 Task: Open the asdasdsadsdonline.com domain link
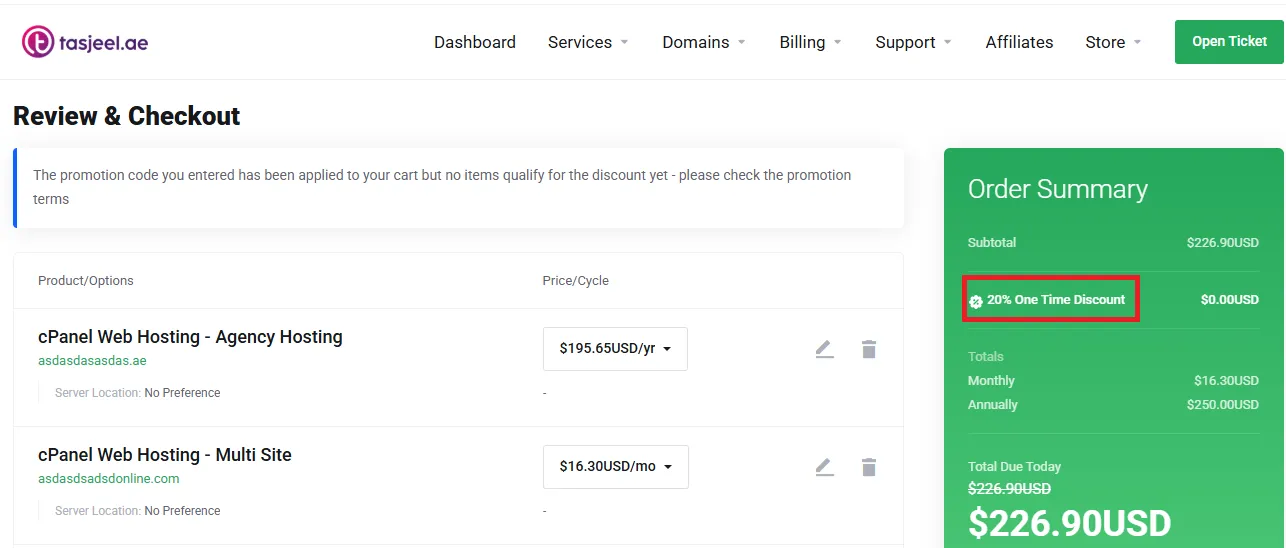pos(109,479)
